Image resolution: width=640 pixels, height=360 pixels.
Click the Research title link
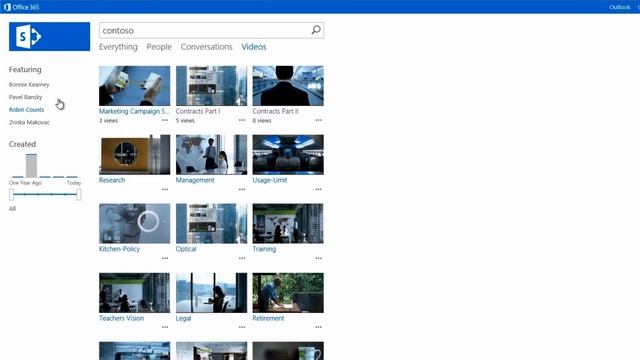pyautogui.click(x=112, y=180)
